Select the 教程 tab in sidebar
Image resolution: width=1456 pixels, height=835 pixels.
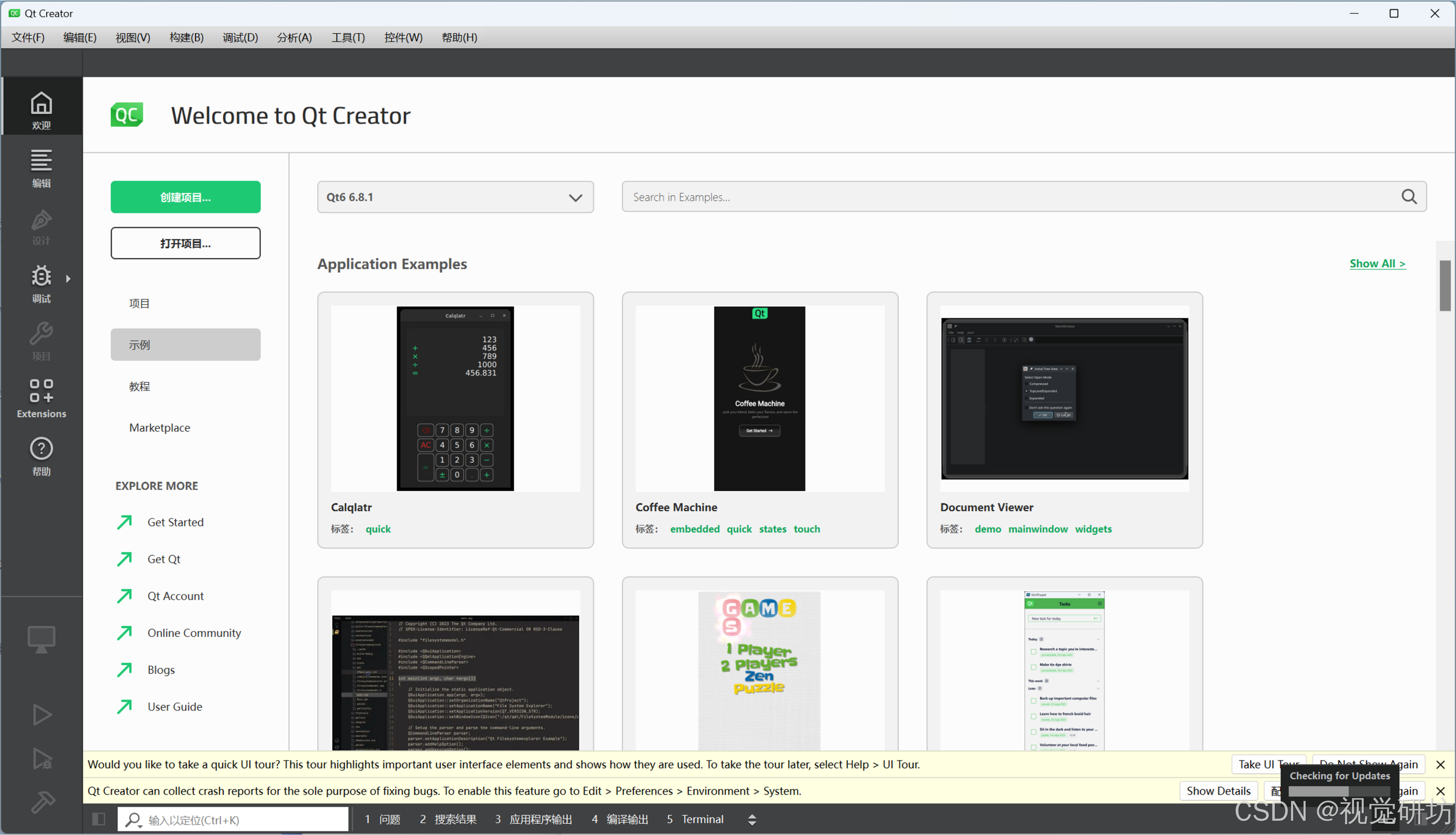(139, 386)
